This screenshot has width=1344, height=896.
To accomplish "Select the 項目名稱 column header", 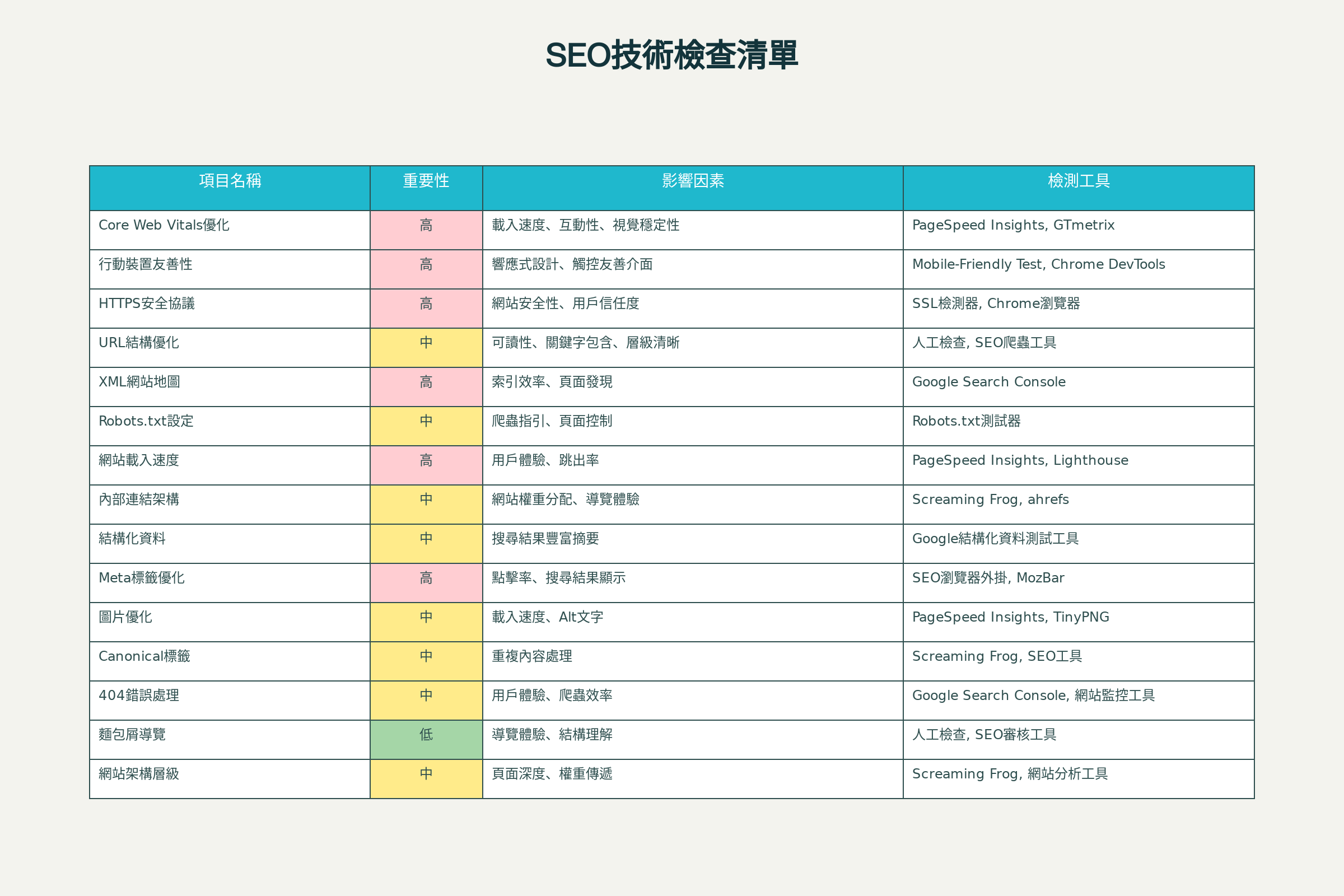I will pyautogui.click(x=230, y=188).
